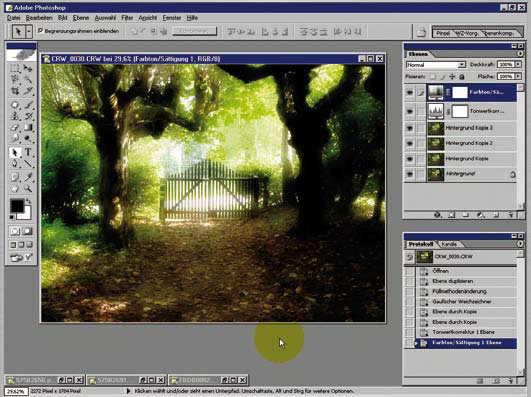Screen dimensions: 531x397
Task: Select the Crop tool
Action: [x=15, y=91]
